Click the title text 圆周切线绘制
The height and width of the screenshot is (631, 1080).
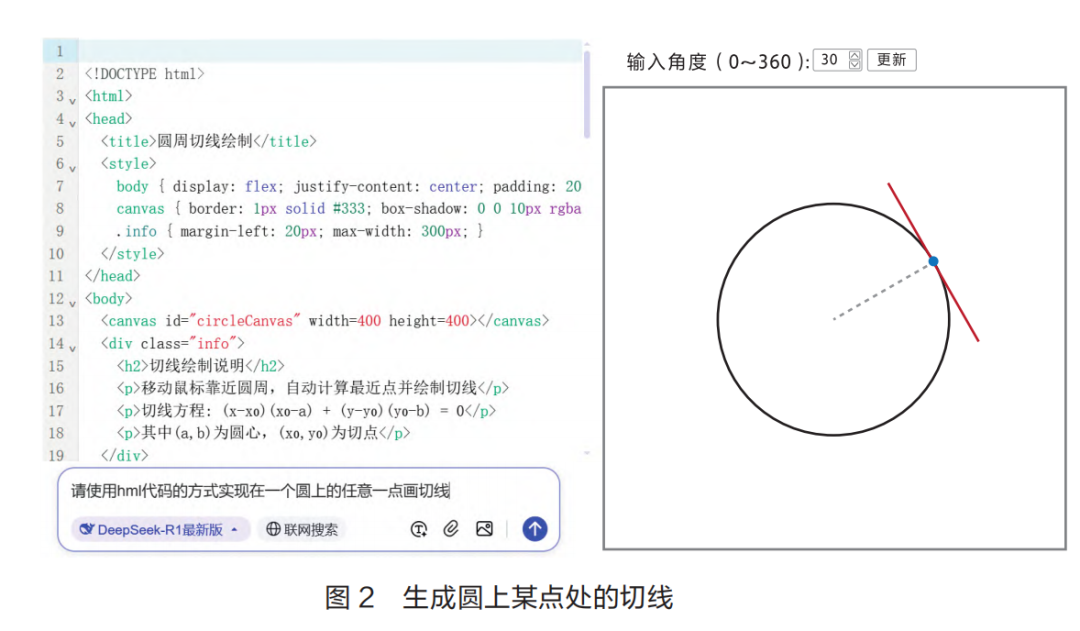[x=205, y=141]
